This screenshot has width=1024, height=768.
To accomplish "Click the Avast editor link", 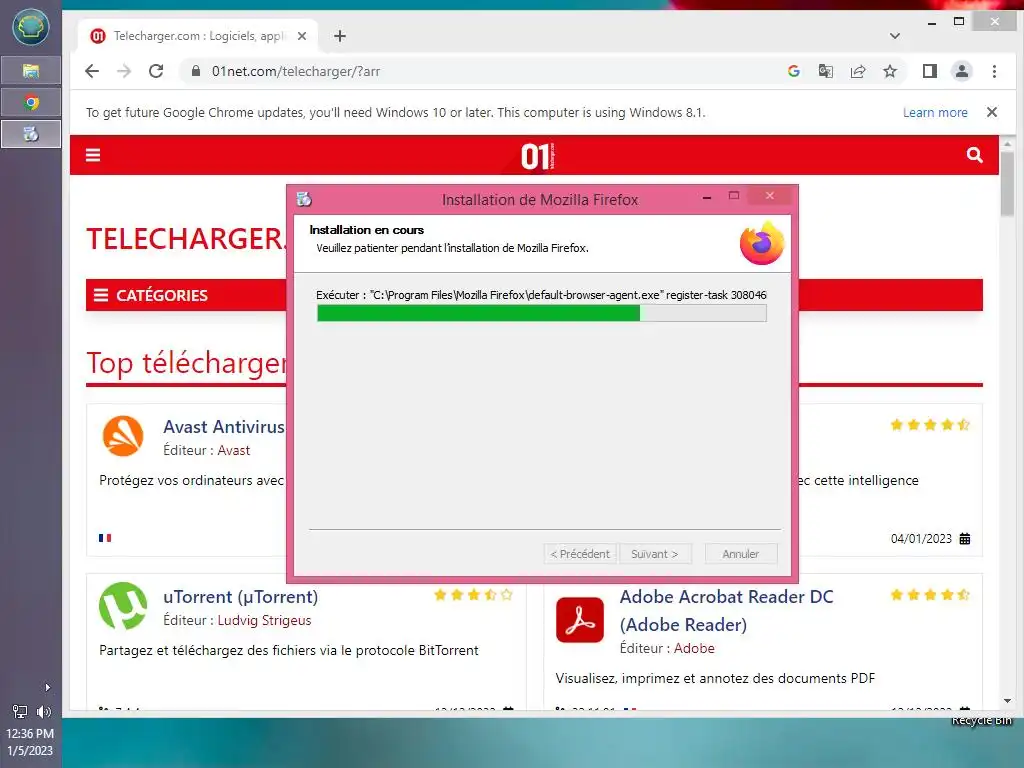I will [233, 451].
